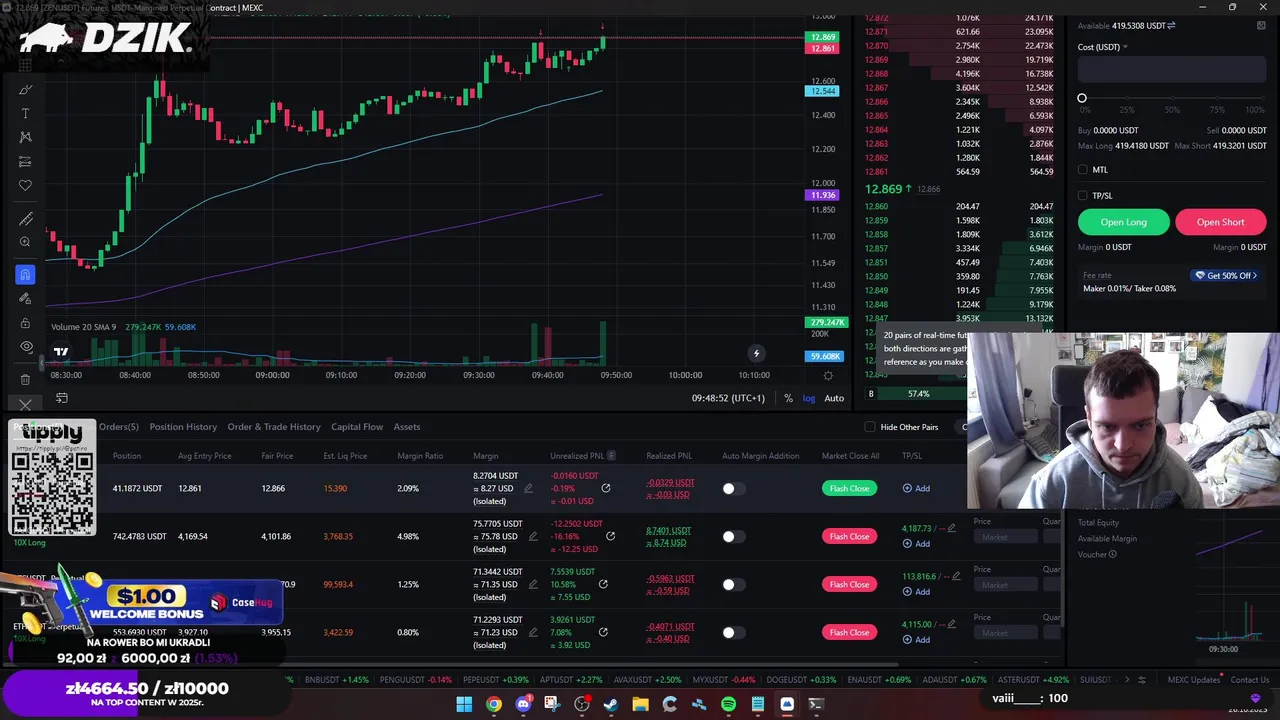Open Order & Trade History tab
The height and width of the screenshot is (720, 1280).
click(x=274, y=427)
